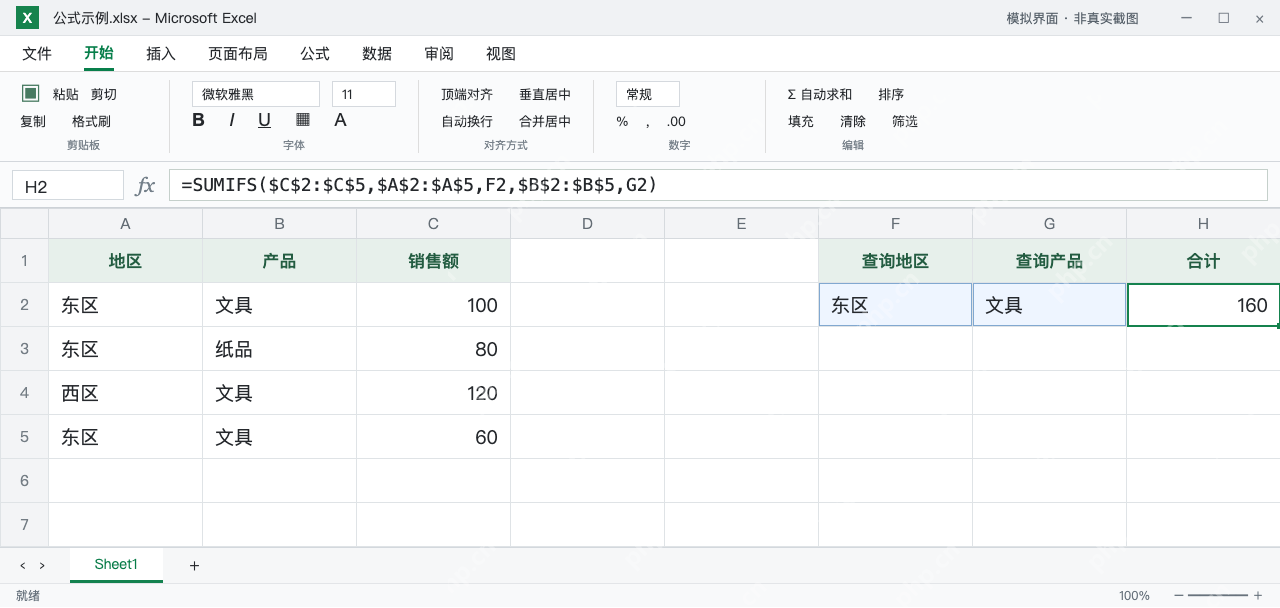
Task: Zoom out with the minus button
Action: (x=1179, y=596)
